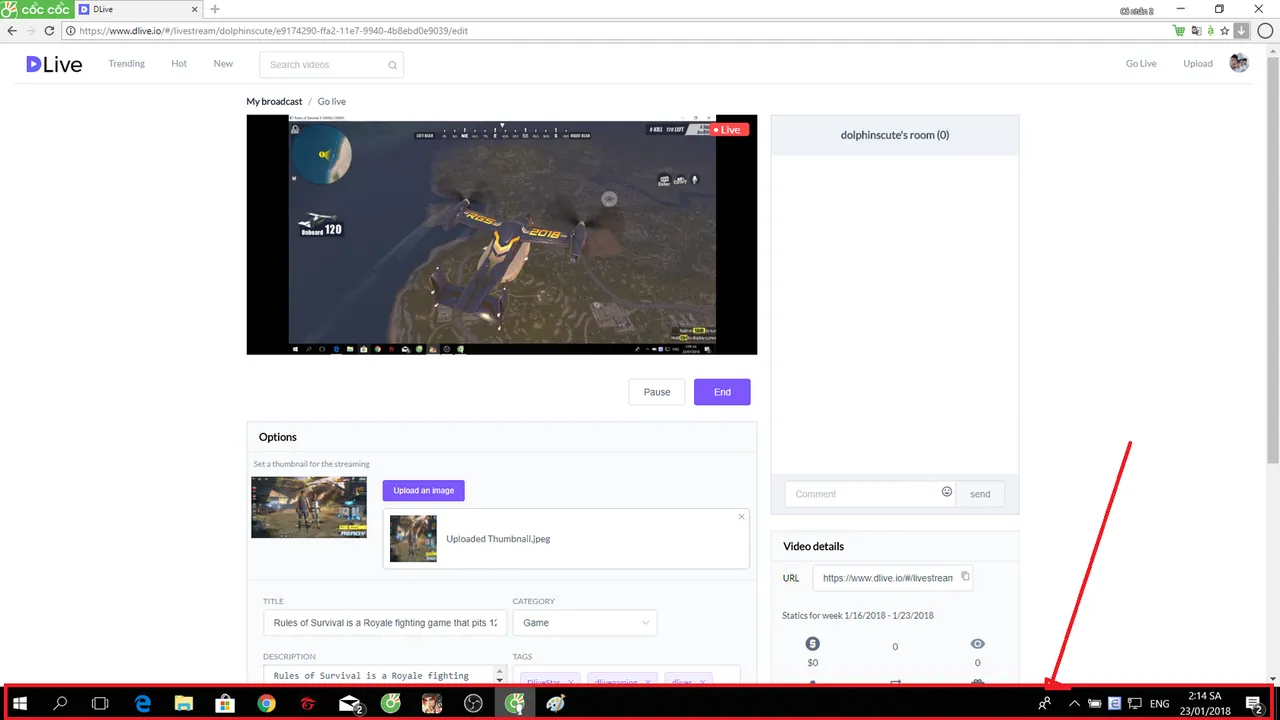Image resolution: width=1280 pixels, height=720 pixels.
Task: Open Microsoft Store from taskbar
Action: 226,704
